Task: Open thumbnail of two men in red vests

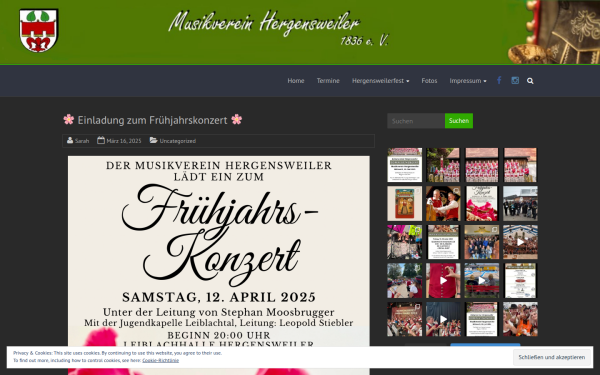Action: click(443, 203)
